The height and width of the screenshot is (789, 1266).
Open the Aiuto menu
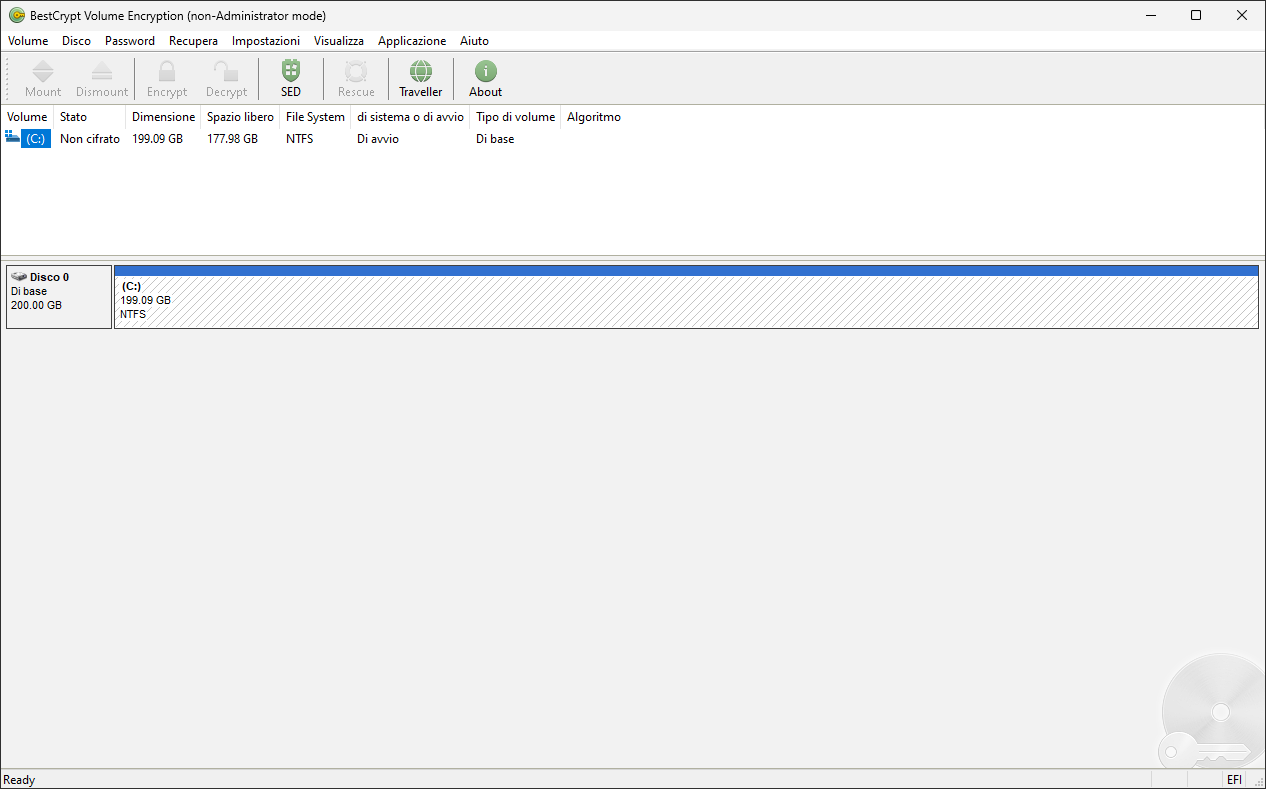tap(474, 41)
